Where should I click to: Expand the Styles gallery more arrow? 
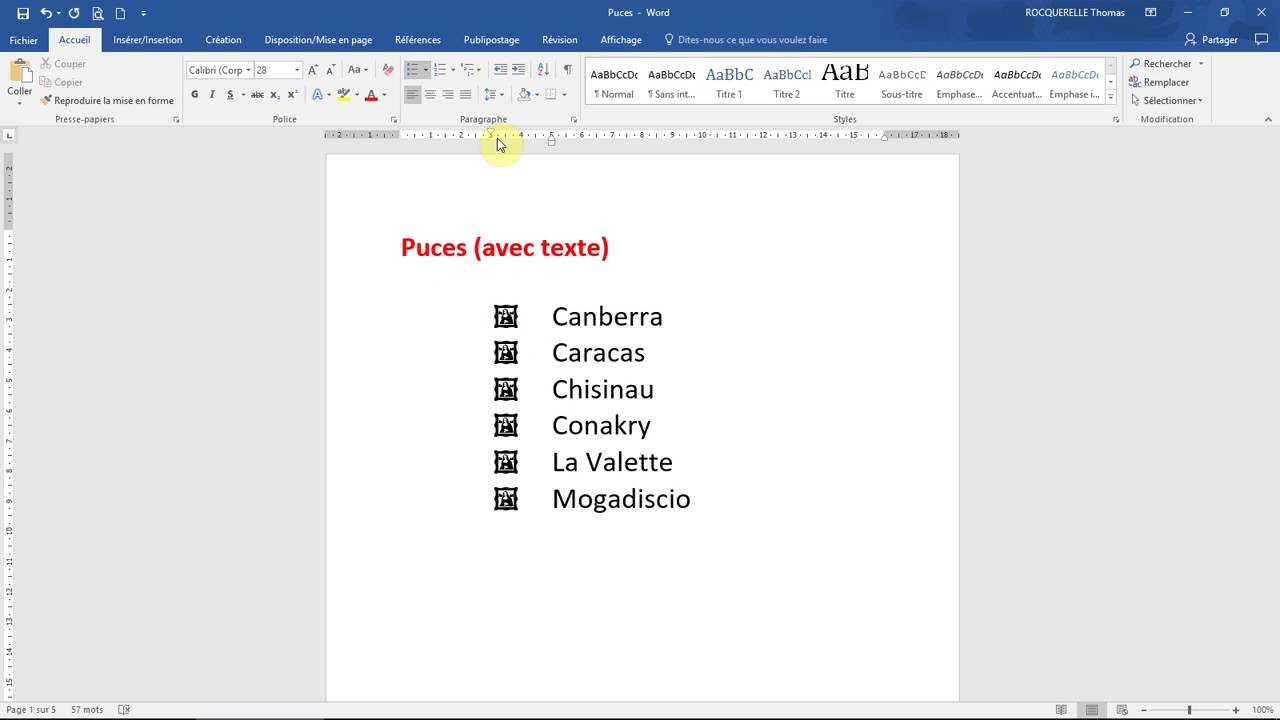(1110, 96)
